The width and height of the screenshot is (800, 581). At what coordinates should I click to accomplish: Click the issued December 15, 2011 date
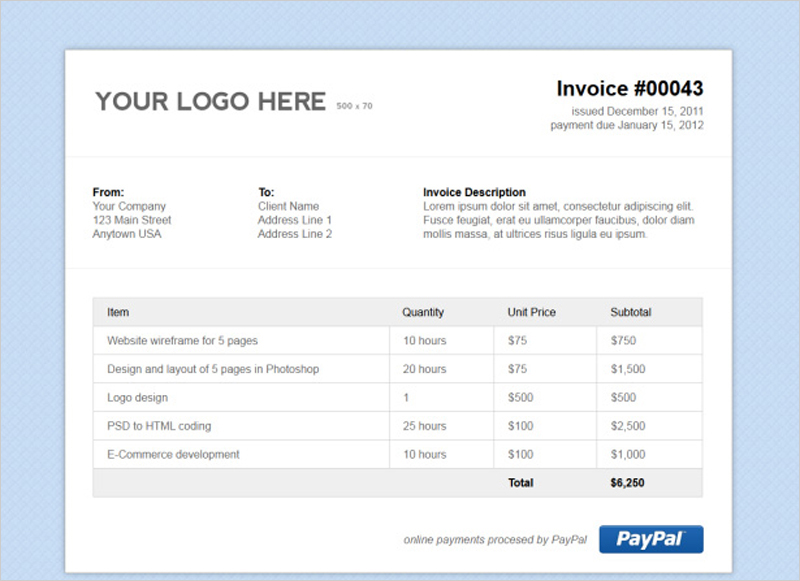click(x=638, y=111)
